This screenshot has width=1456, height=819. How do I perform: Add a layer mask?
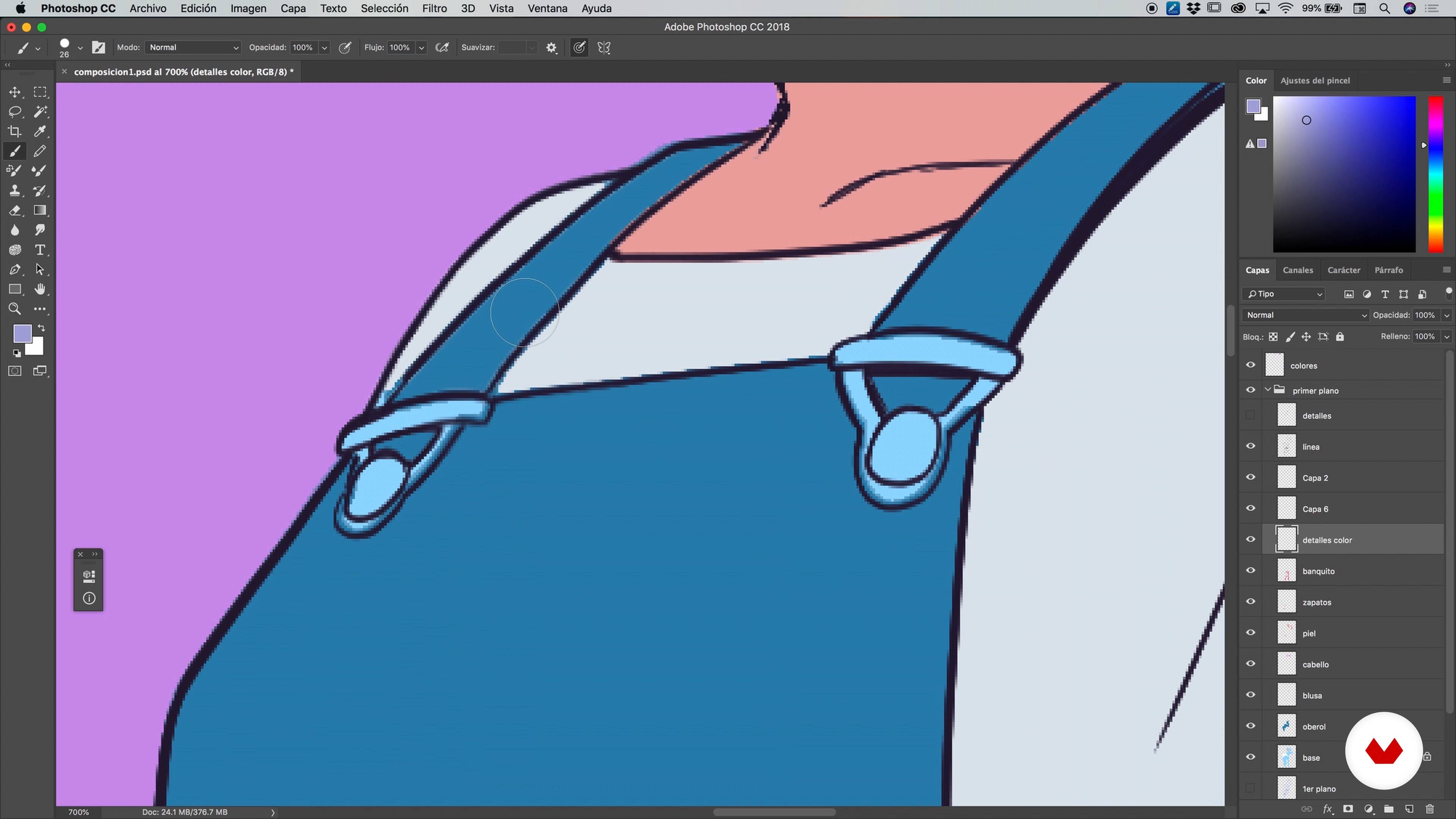click(1348, 809)
